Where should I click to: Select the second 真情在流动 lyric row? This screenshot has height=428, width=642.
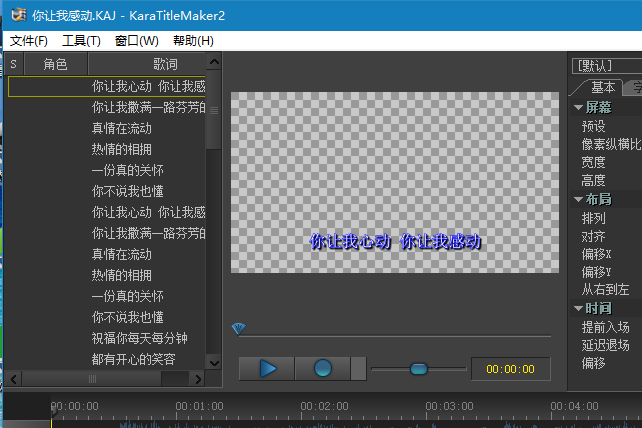[x=106, y=254]
